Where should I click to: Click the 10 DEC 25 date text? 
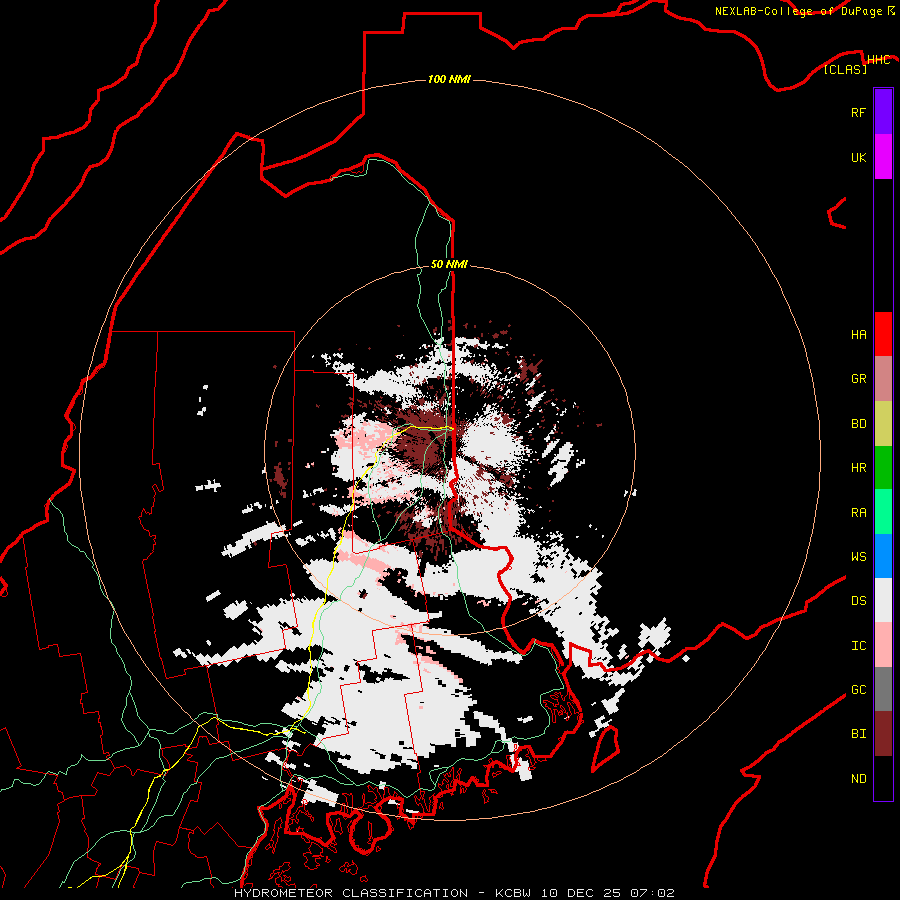pyautogui.click(x=582, y=893)
